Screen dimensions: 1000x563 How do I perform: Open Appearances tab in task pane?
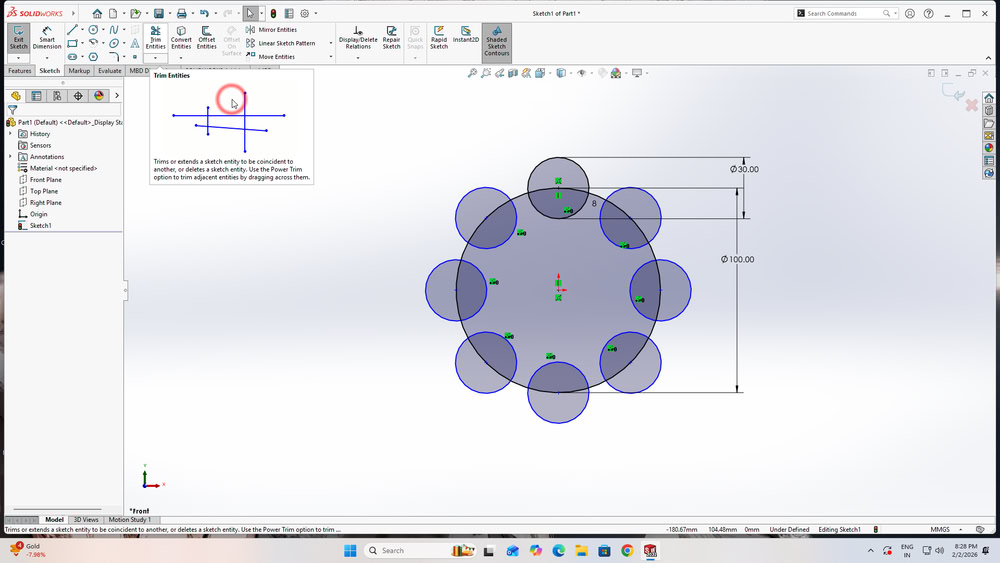pos(989,148)
